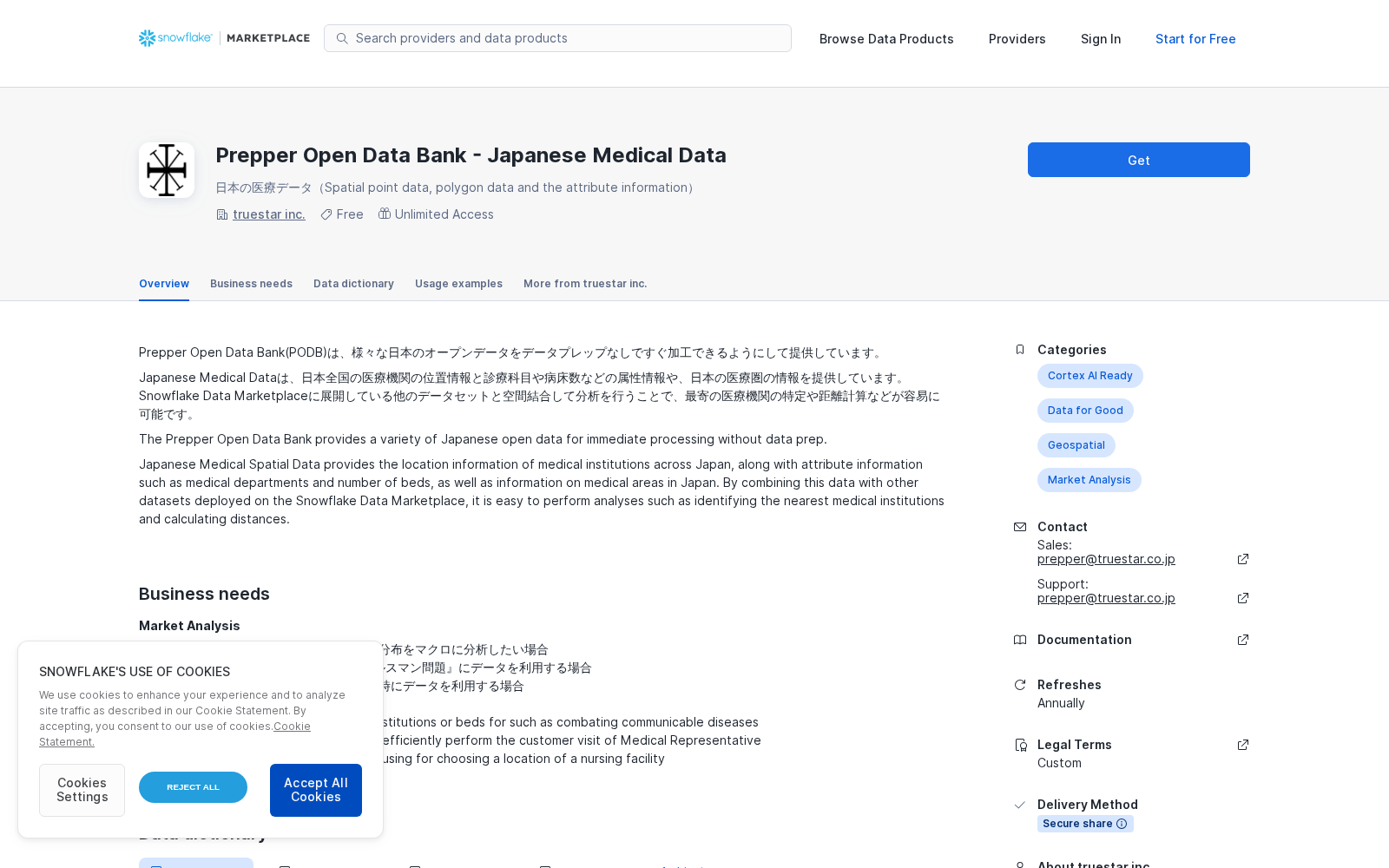The height and width of the screenshot is (868, 1389).
Task: Click the Market Analysis subheading text
Action: click(189, 626)
